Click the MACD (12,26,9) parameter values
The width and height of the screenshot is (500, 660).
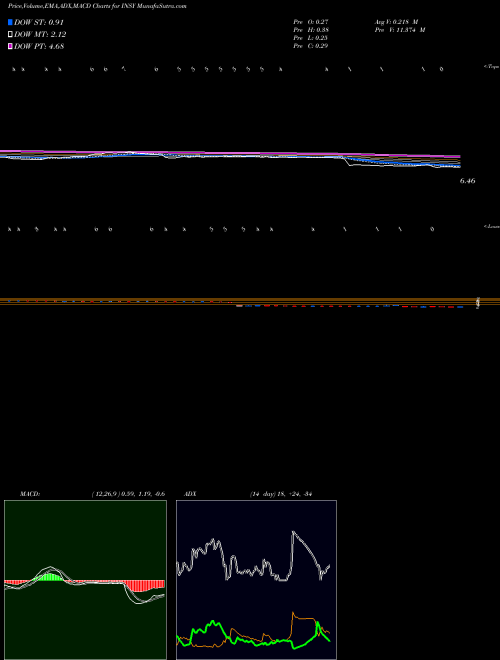[128, 494]
